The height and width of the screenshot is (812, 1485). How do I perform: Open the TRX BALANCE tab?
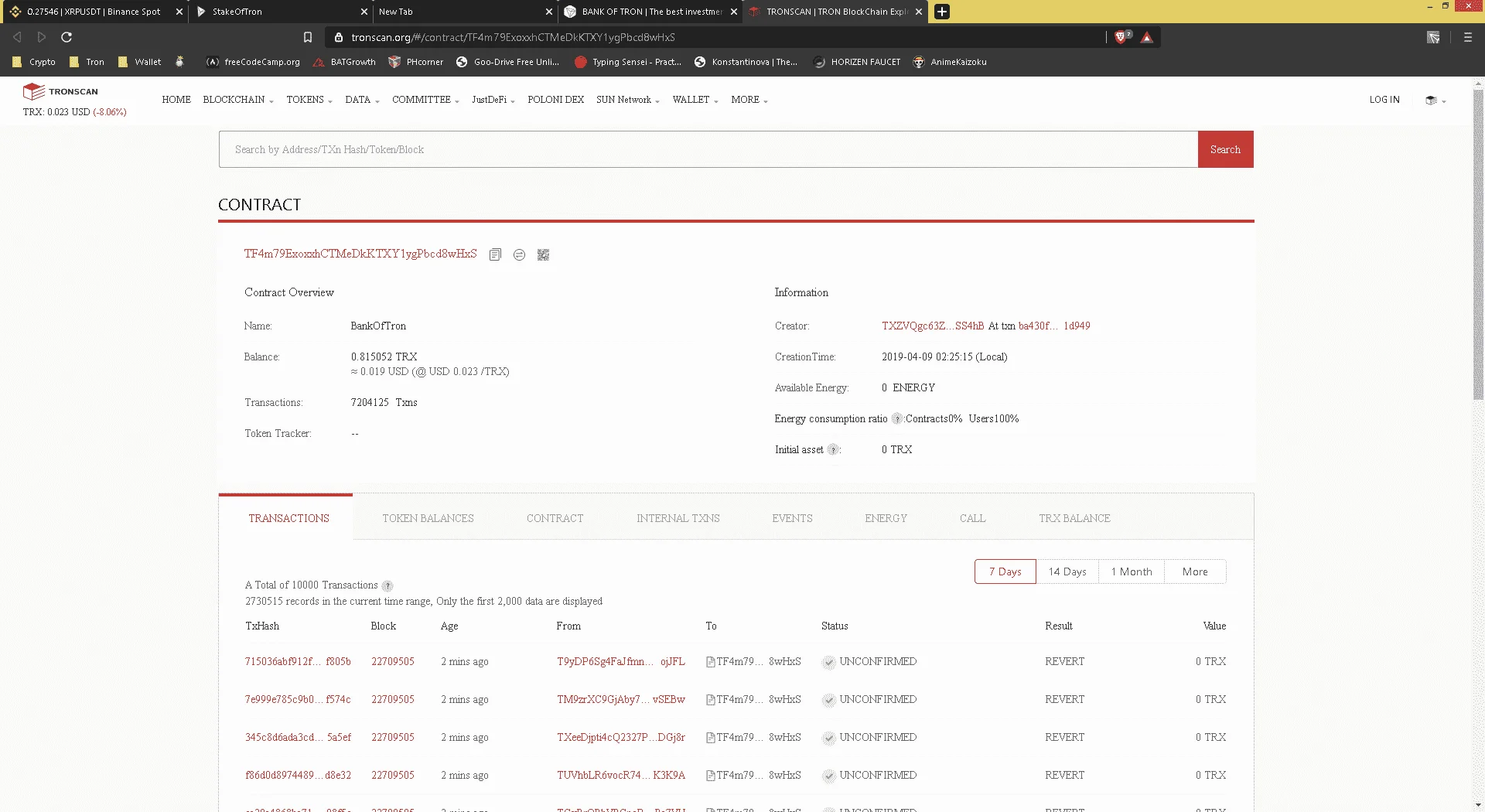1074,518
